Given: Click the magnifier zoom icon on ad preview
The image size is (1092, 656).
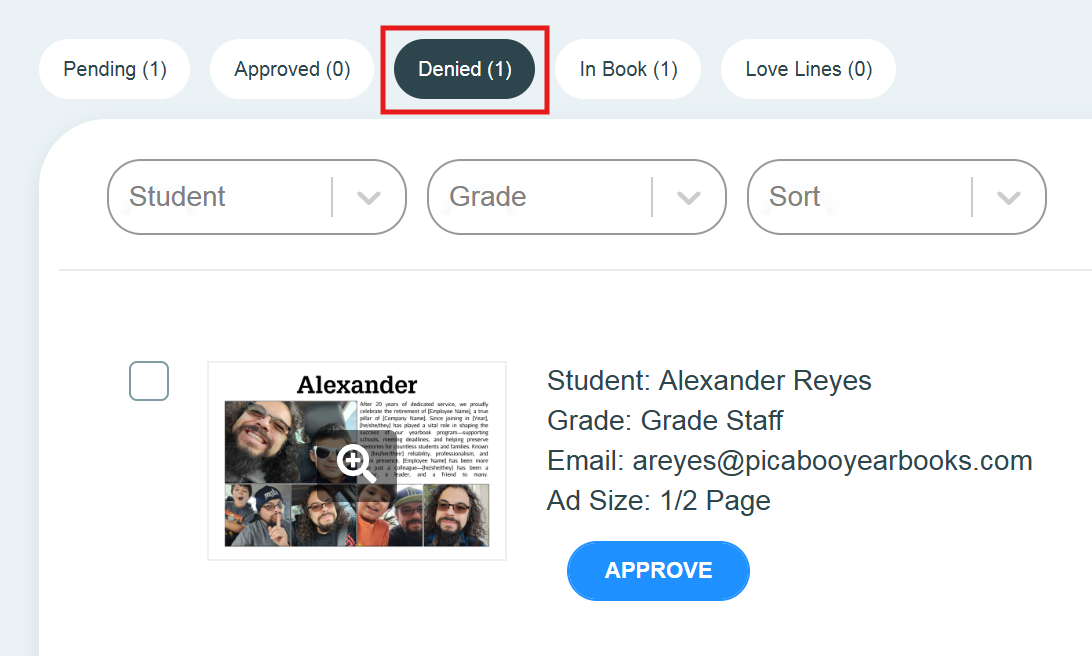Looking at the screenshot, I should (356, 463).
